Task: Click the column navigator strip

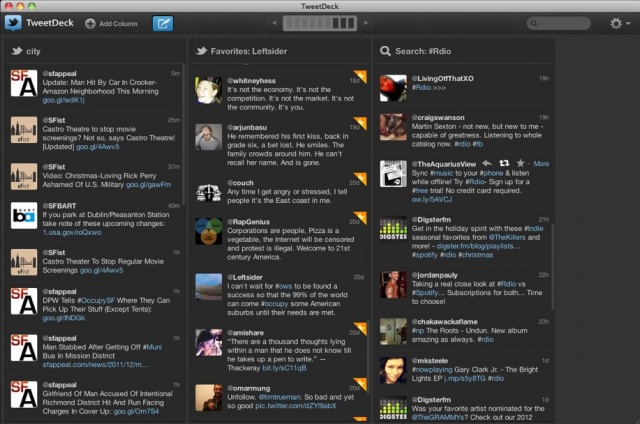Action: (320, 23)
